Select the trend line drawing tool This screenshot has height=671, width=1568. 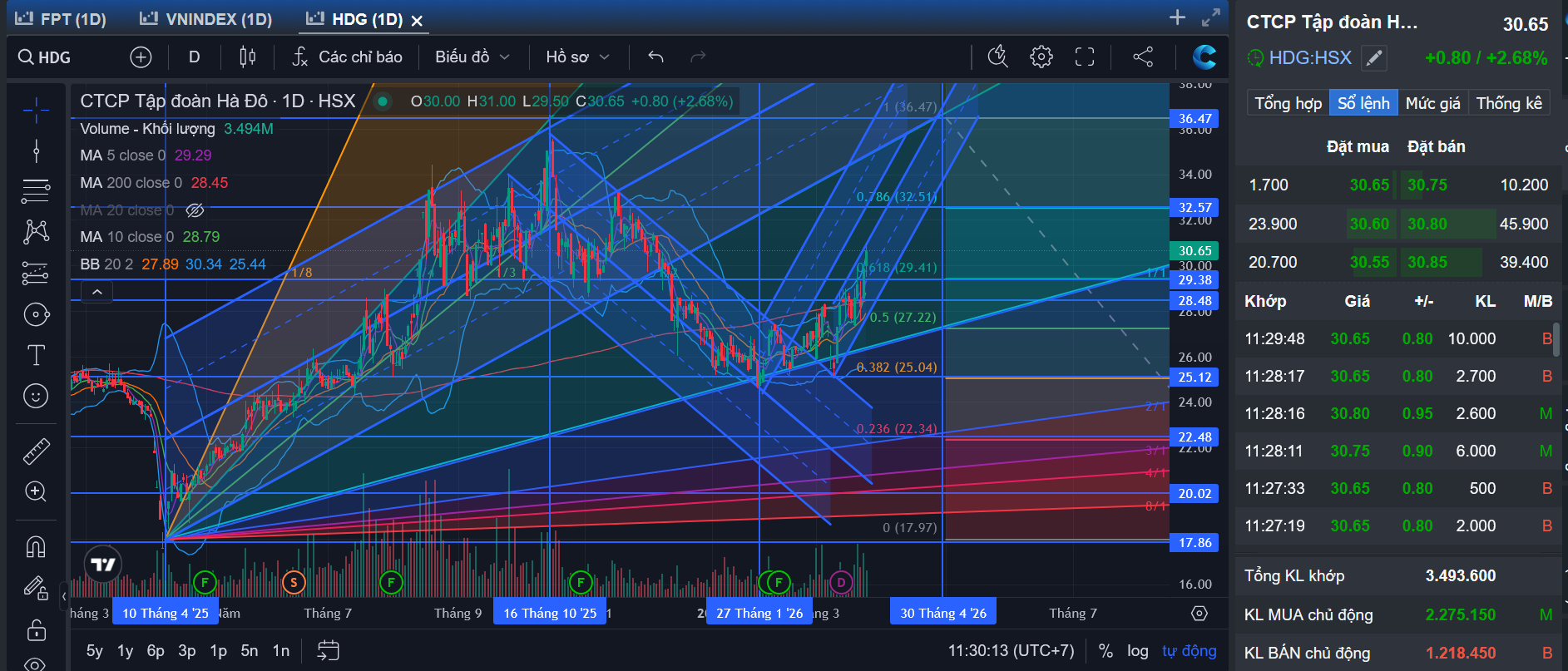36,150
